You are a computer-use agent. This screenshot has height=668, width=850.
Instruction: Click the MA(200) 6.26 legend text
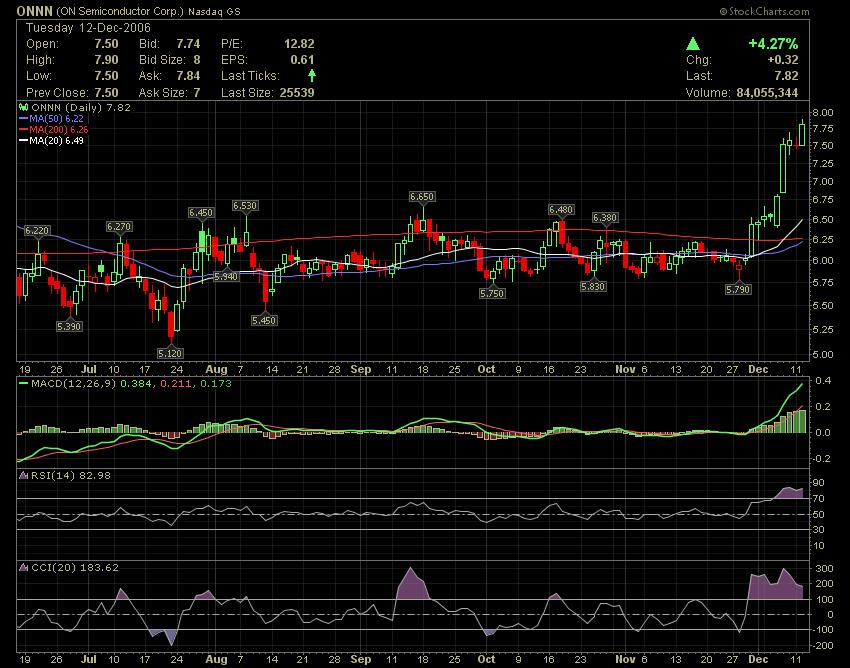pyautogui.click(x=59, y=130)
